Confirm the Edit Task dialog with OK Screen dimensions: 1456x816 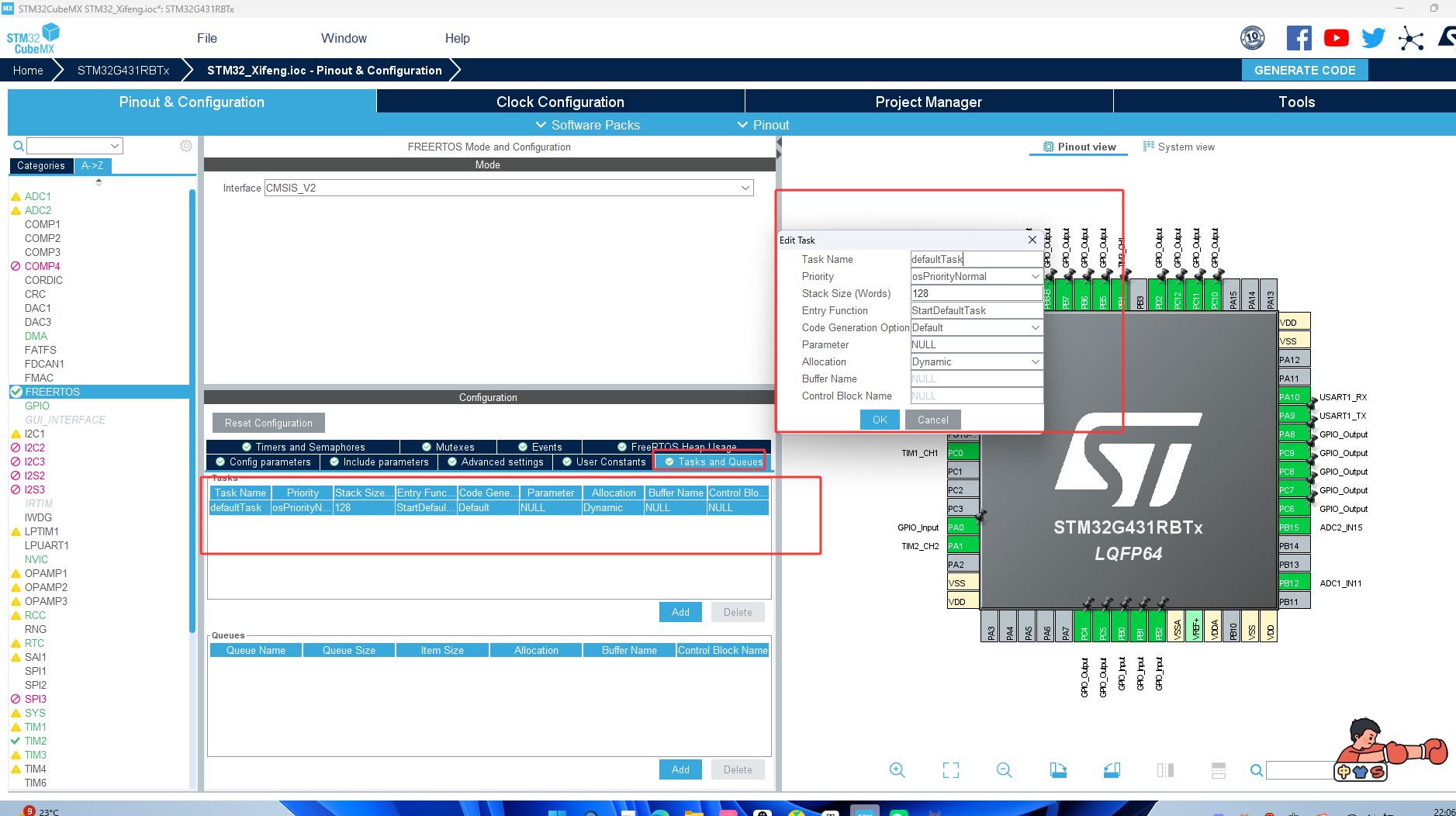880,420
